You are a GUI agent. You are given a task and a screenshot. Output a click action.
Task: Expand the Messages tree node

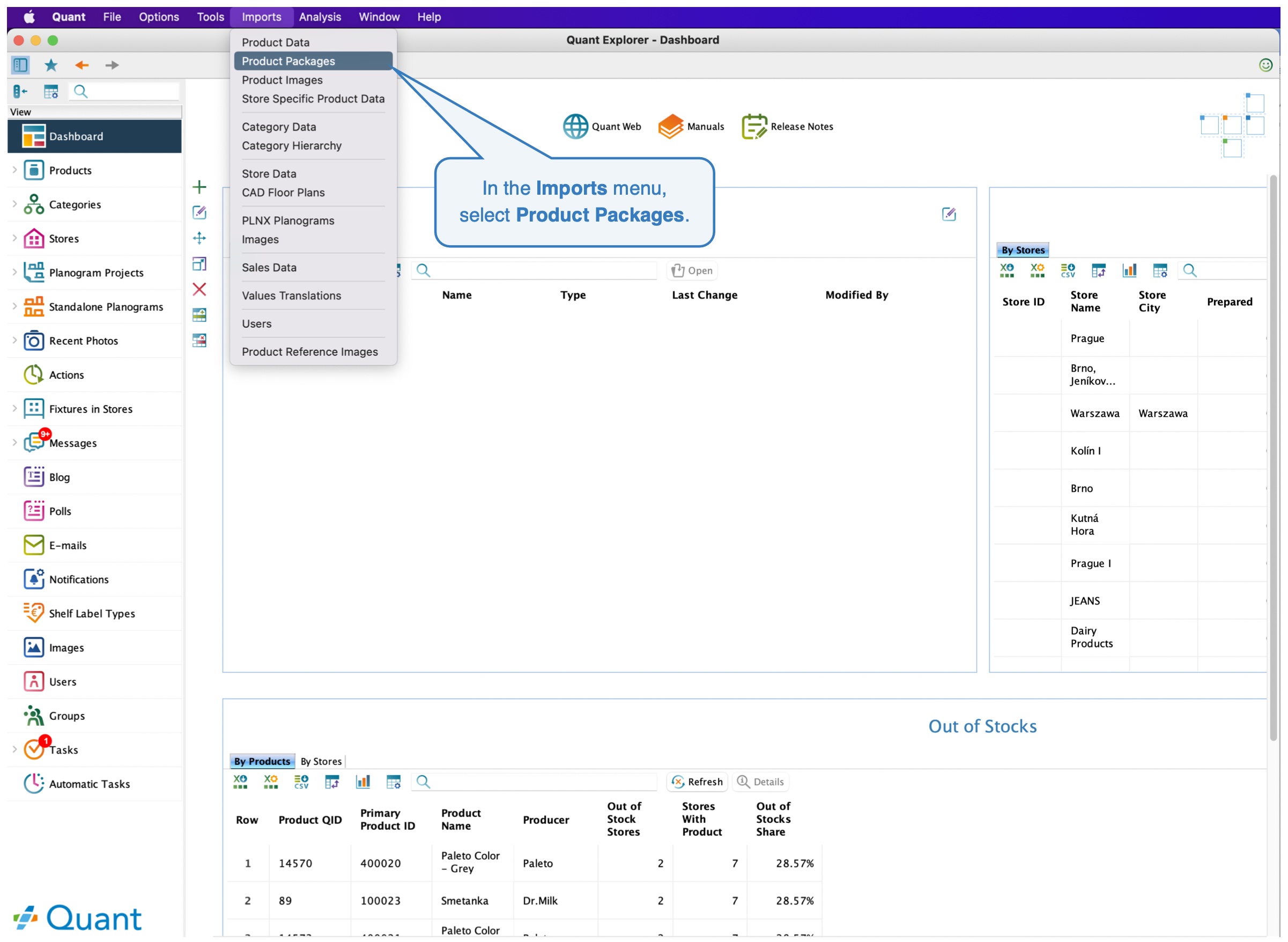click(x=15, y=443)
